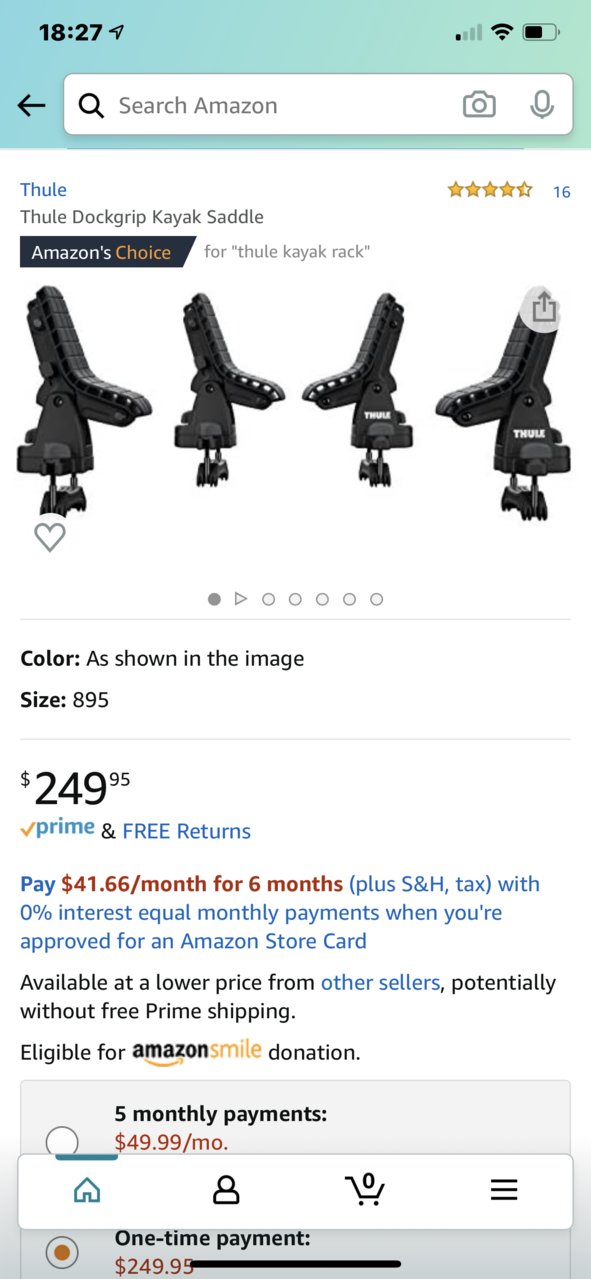Open the account profile tab

tap(227, 1190)
